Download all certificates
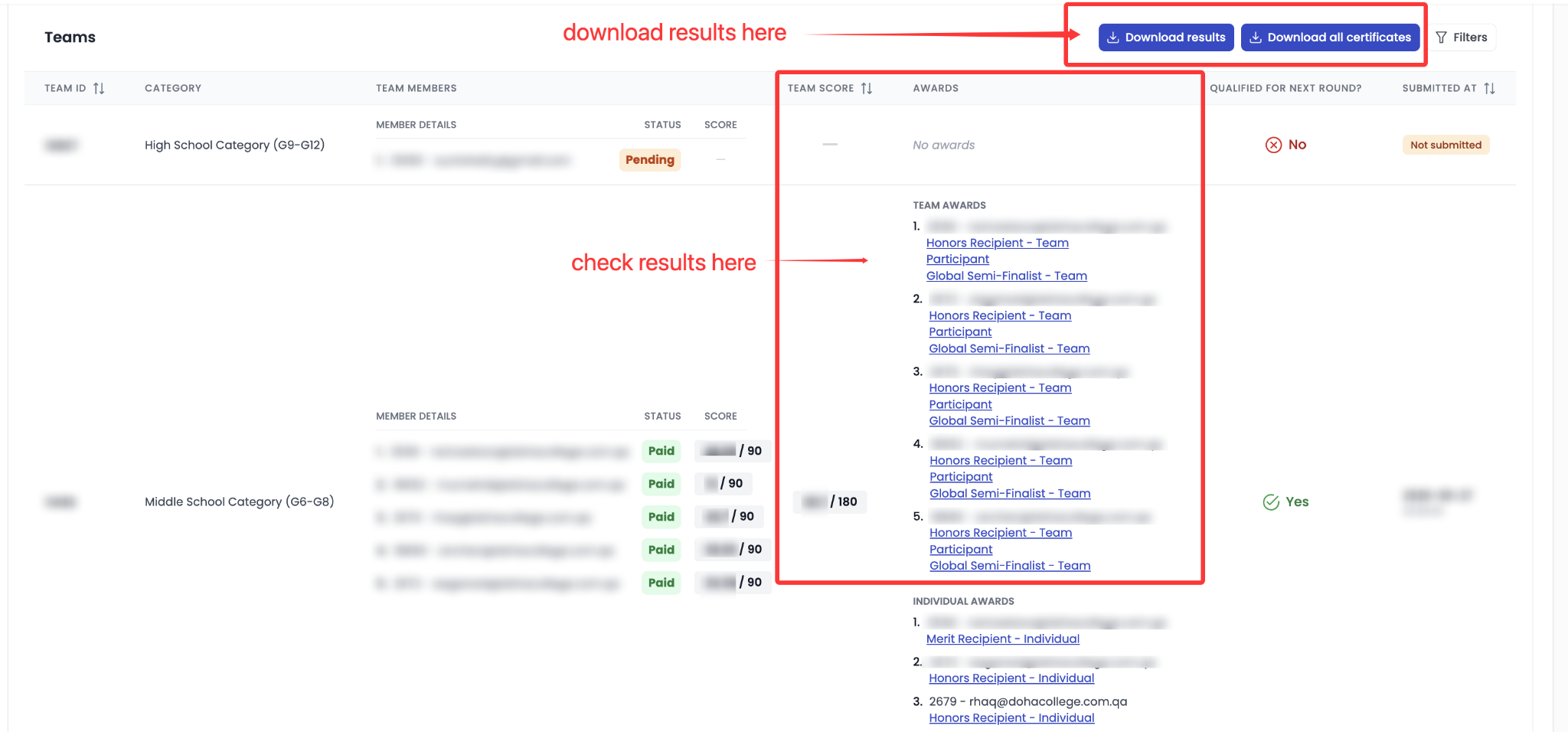1568x732 pixels. (x=1330, y=38)
